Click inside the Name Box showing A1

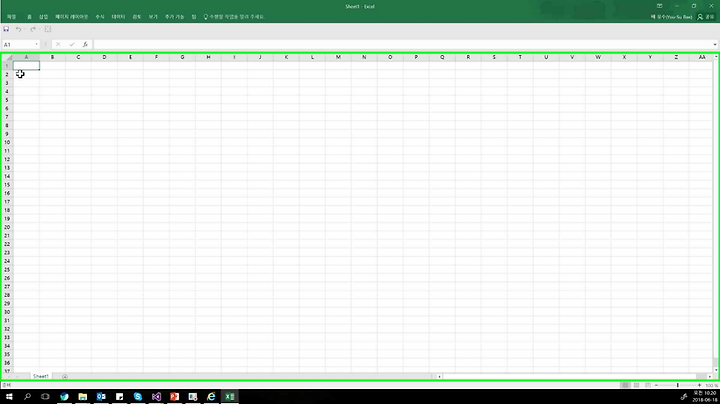pos(18,45)
